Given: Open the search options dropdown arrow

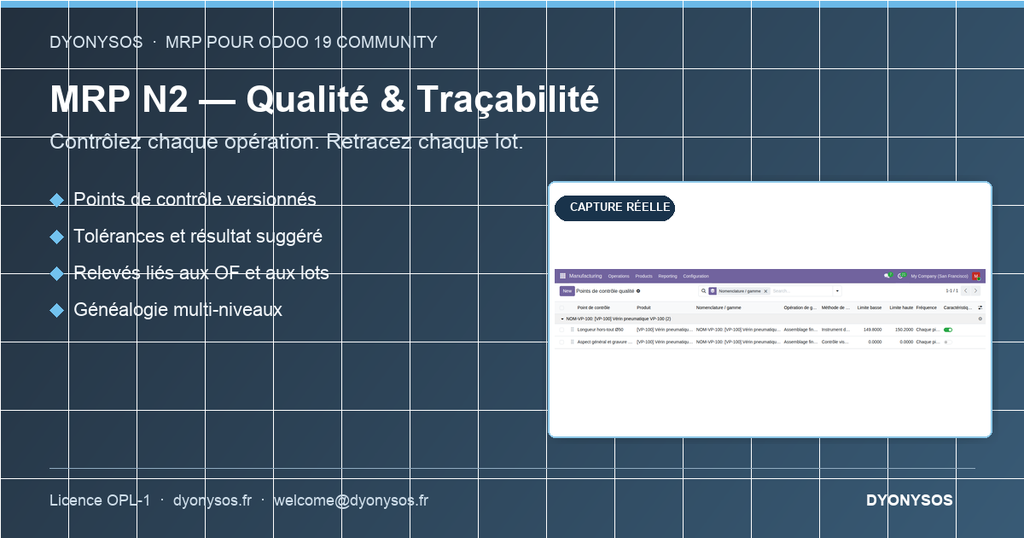Looking at the screenshot, I should click(x=837, y=291).
